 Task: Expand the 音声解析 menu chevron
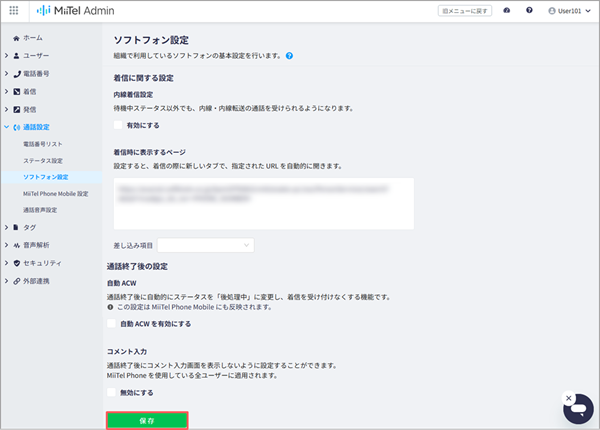pos(7,245)
